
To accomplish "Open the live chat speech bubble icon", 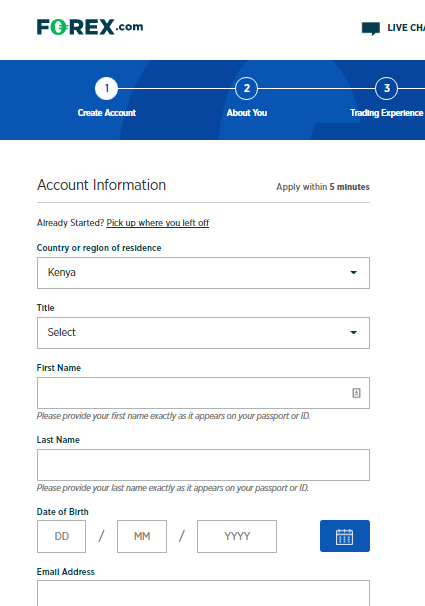I will 371,29.
